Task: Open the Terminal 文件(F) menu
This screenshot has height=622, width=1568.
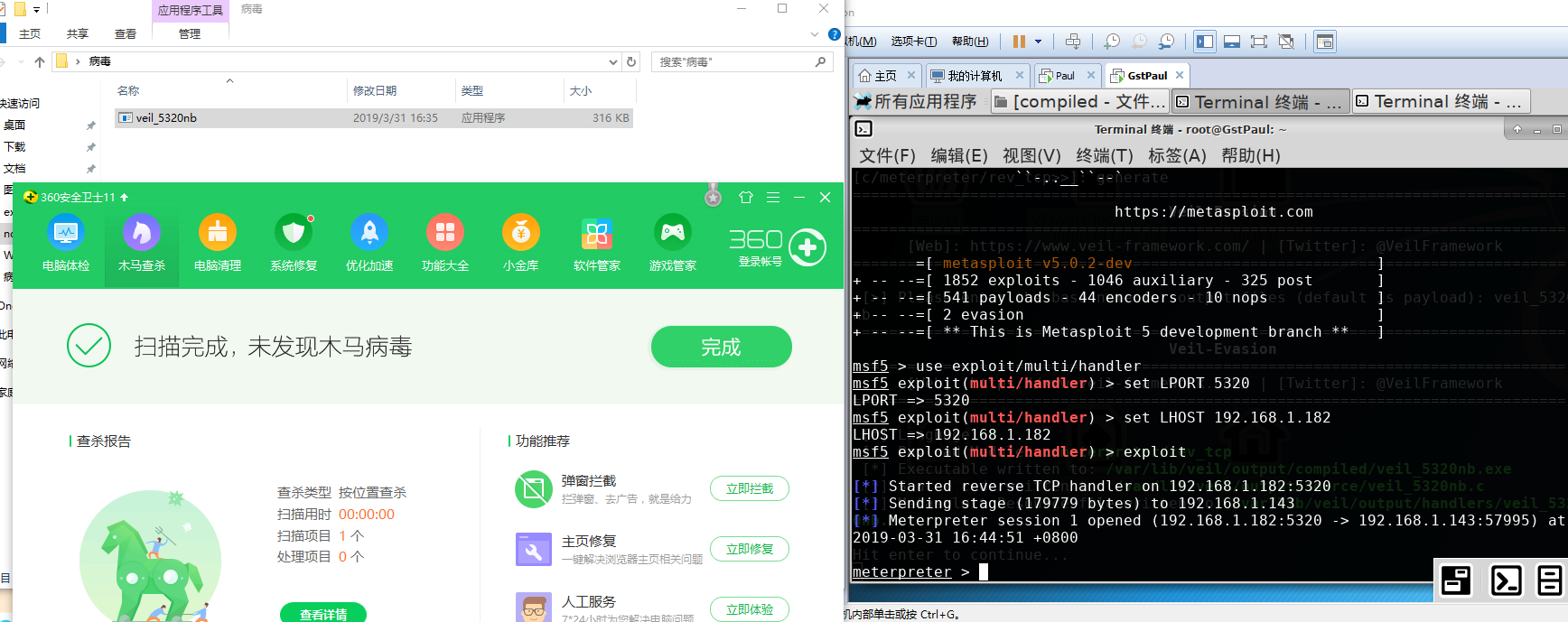Action: 887,155
